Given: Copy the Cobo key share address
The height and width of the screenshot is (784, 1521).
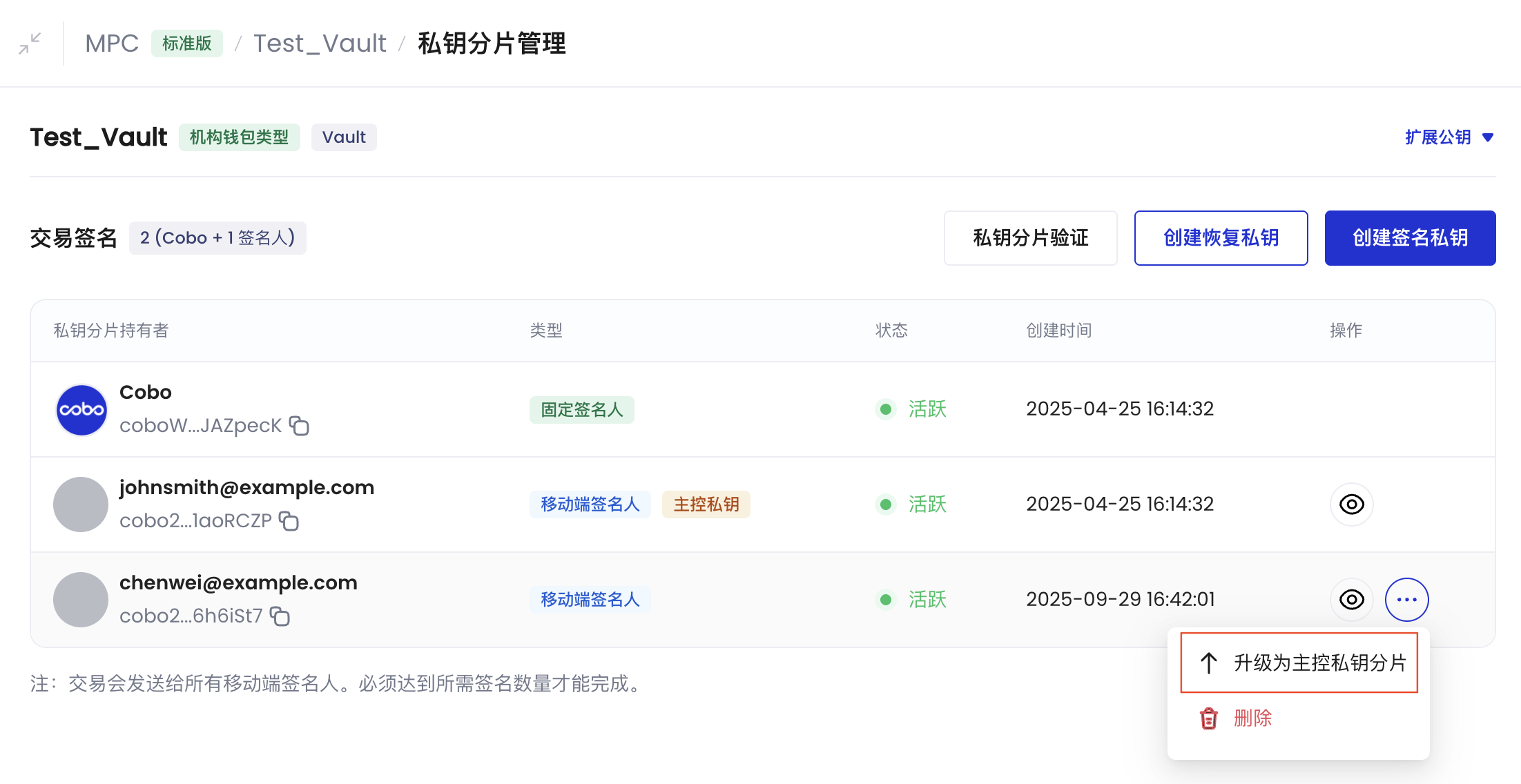Looking at the screenshot, I should coord(299,426).
